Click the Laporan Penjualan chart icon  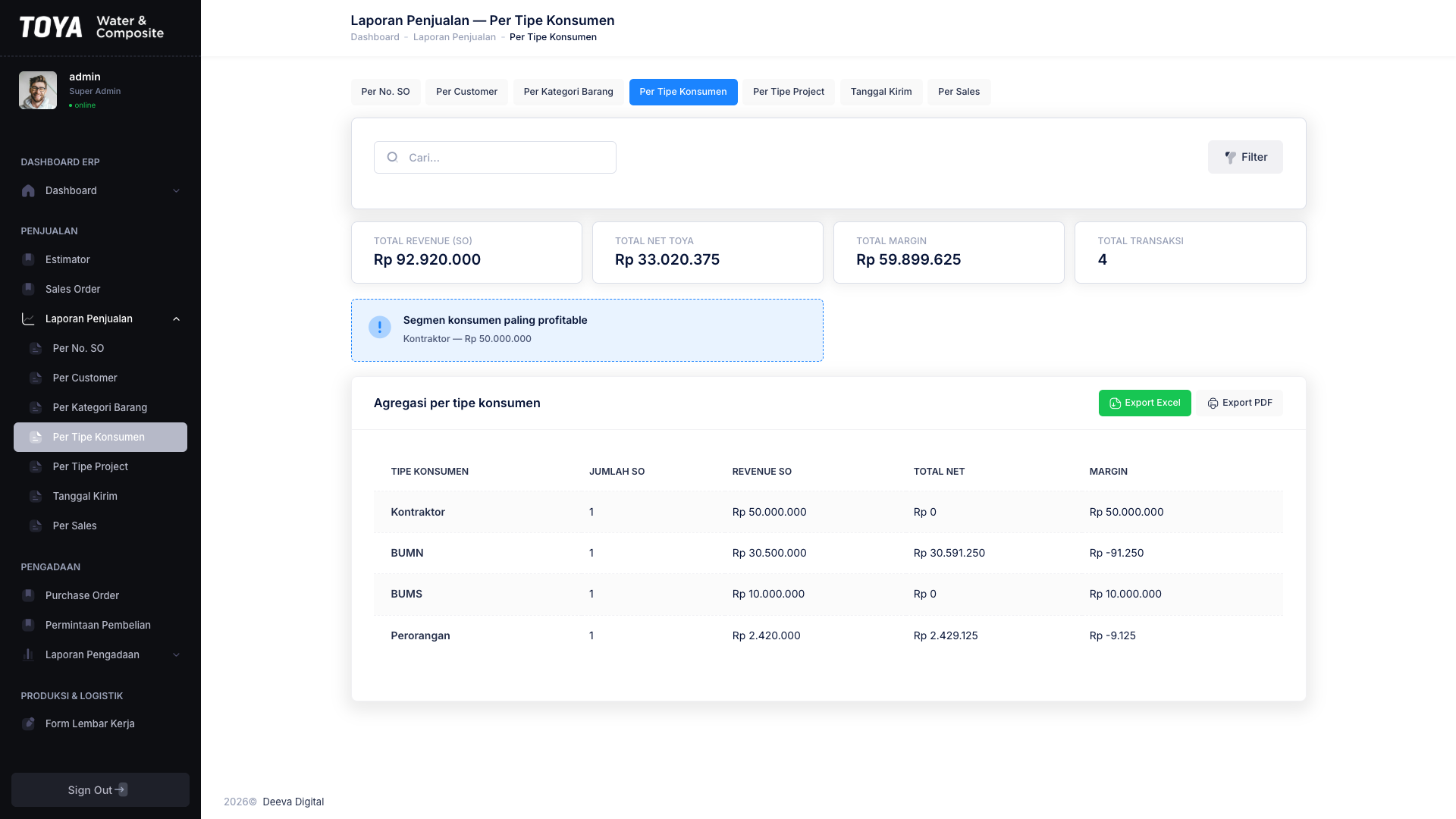tap(28, 318)
